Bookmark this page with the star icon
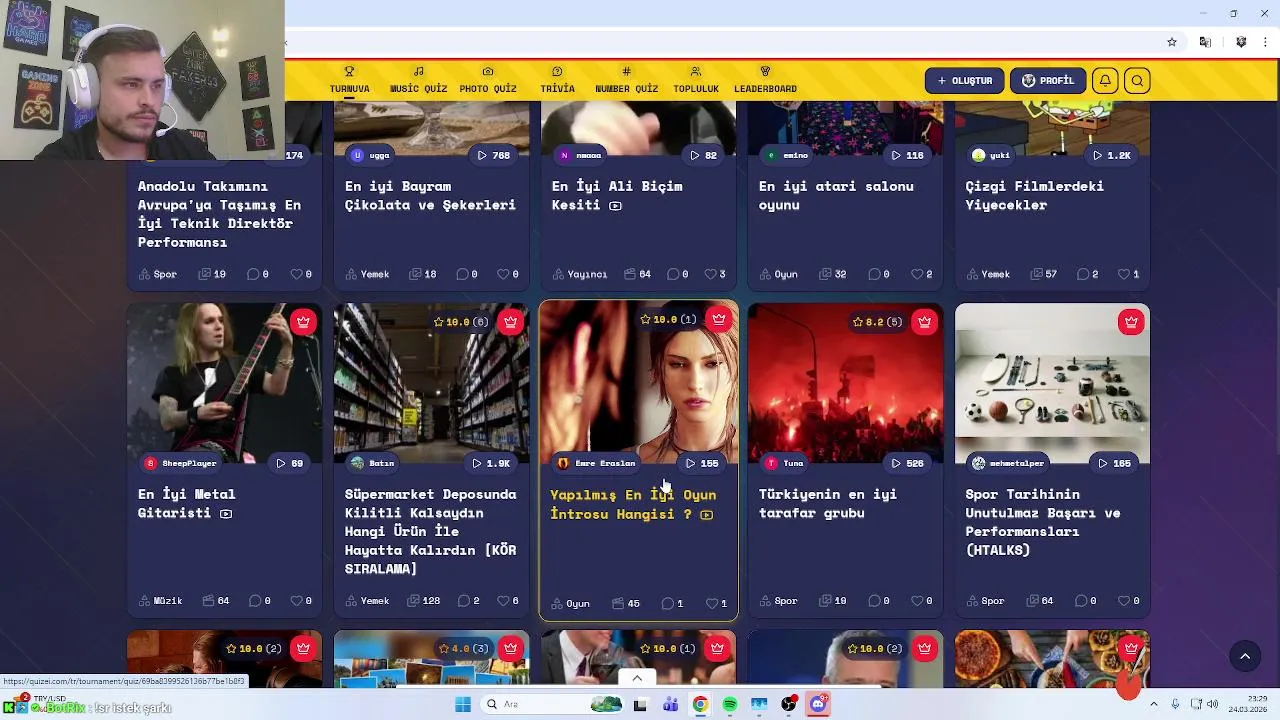Image resolution: width=1280 pixels, height=720 pixels. click(x=1172, y=42)
